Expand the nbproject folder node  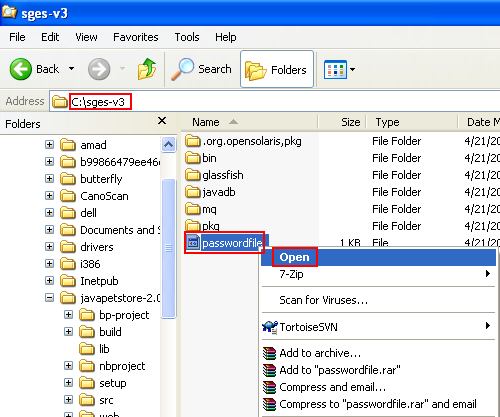(68, 366)
